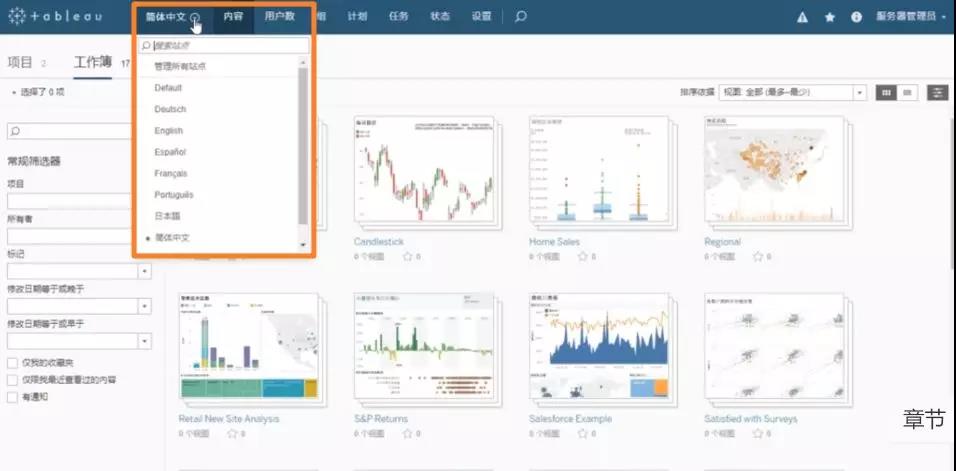956x471 pixels.
Task: Check the 仅限我最近查看过的内容 checkbox
Action: point(12,380)
